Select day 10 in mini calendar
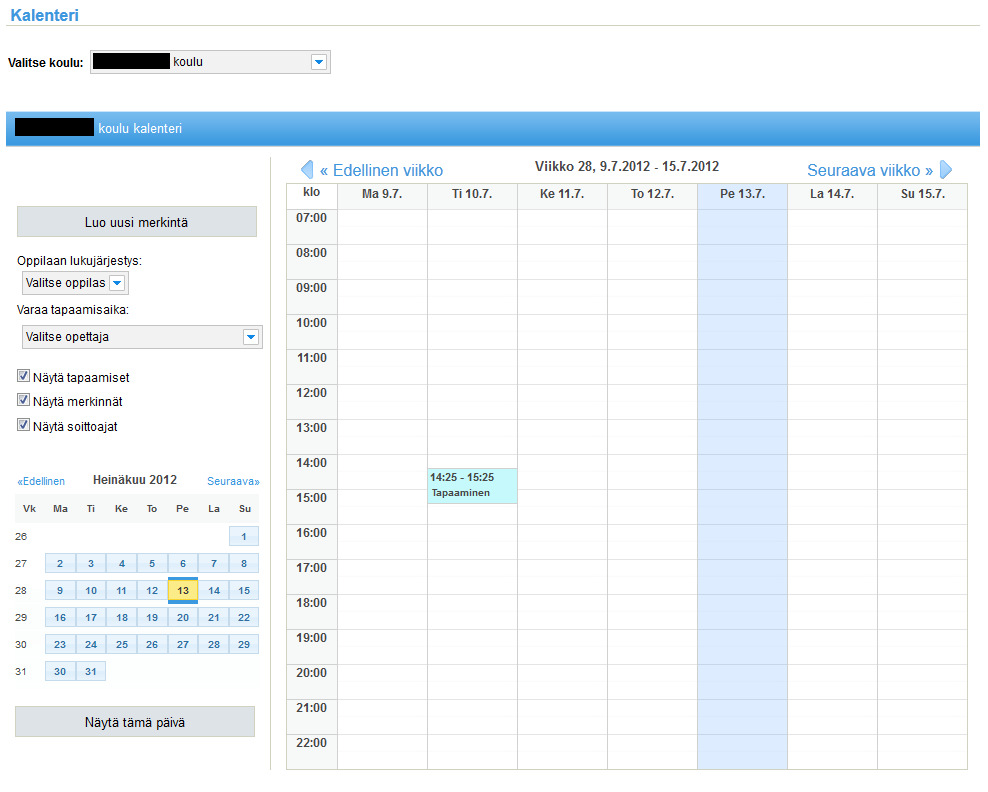 click(91, 590)
